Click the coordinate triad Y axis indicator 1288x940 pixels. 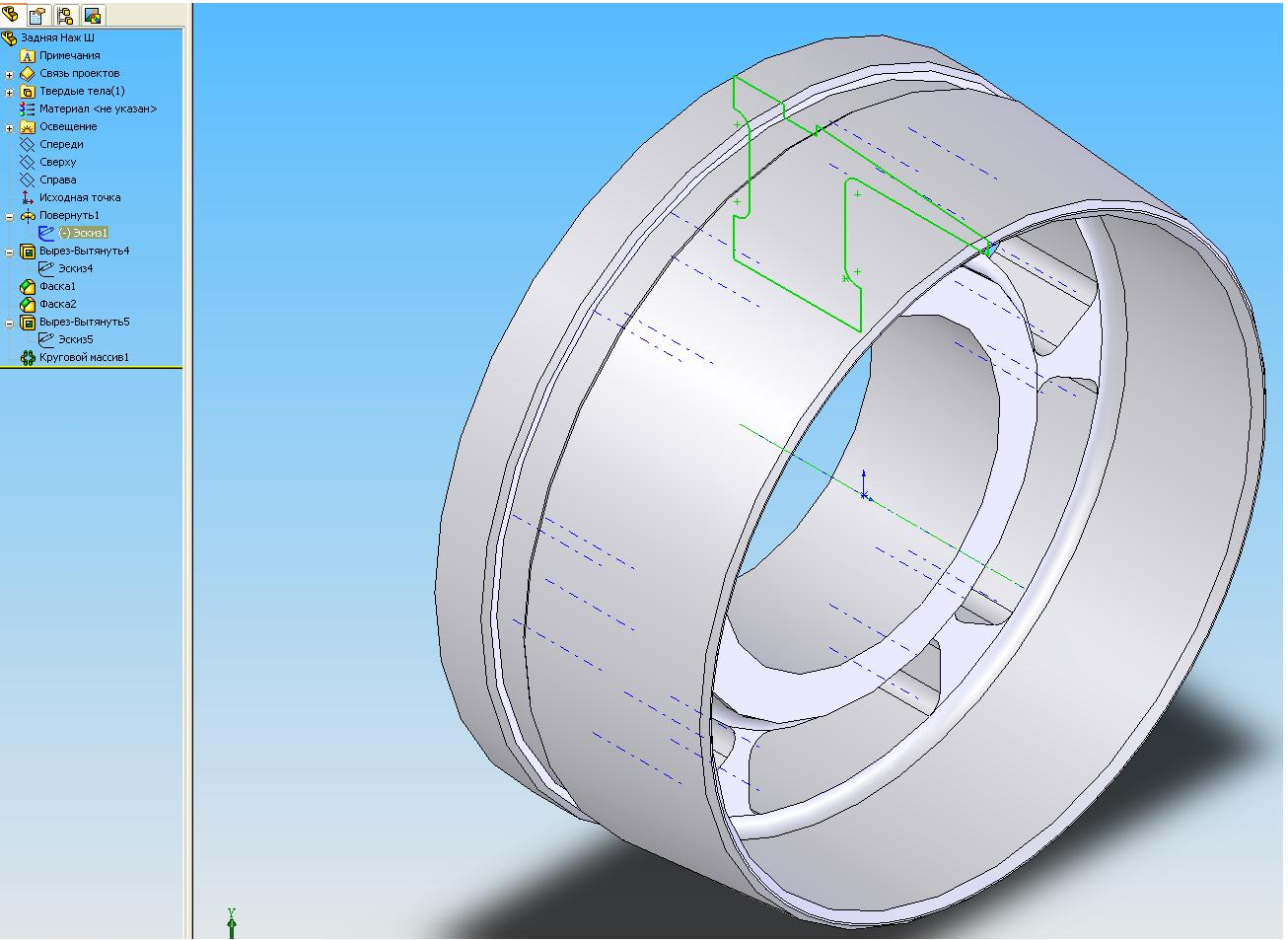pyautogui.click(x=232, y=923)
